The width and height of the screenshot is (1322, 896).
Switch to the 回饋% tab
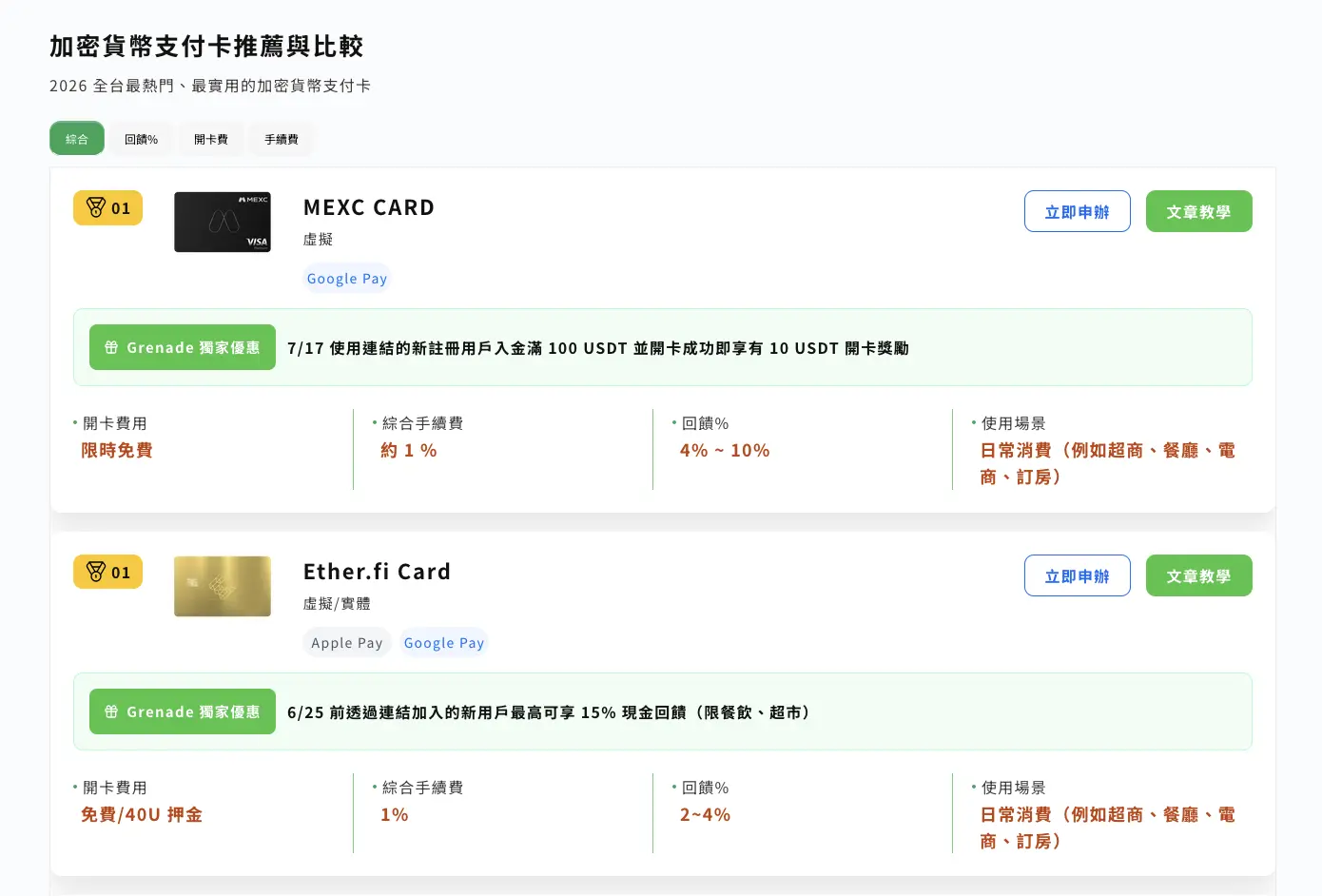pos(141,139)
